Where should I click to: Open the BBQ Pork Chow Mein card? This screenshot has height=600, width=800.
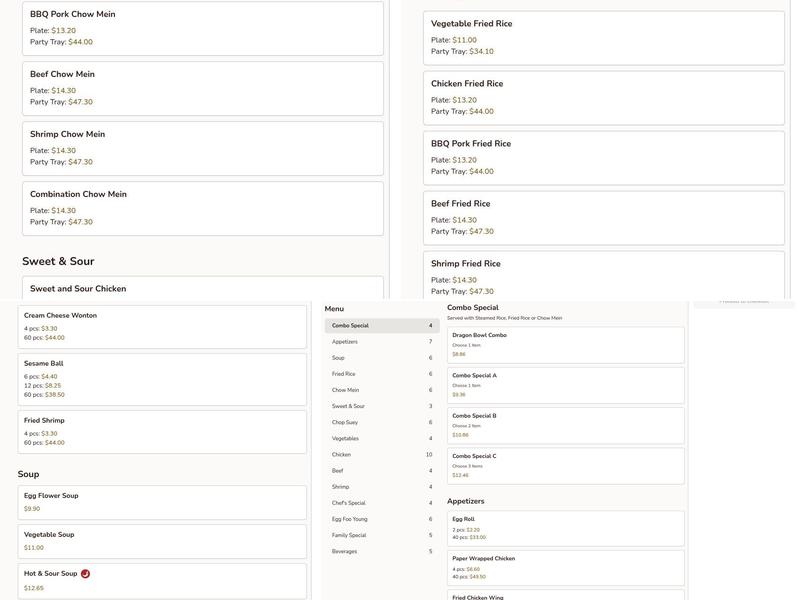click(x=202, y=28)
